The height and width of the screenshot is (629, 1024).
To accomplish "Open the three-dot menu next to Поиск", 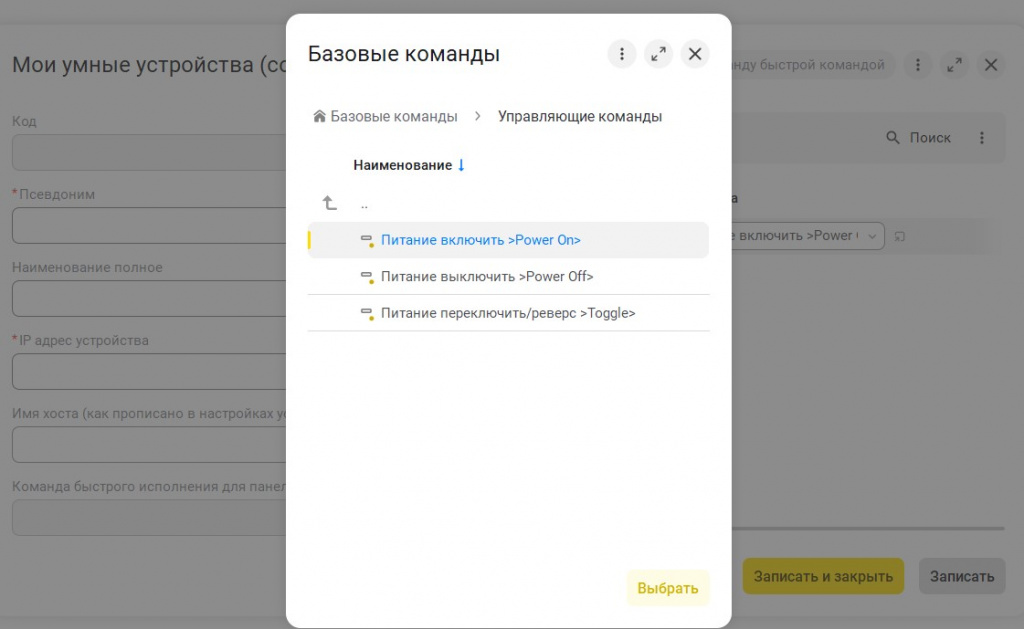I will [x=982, y=138].
